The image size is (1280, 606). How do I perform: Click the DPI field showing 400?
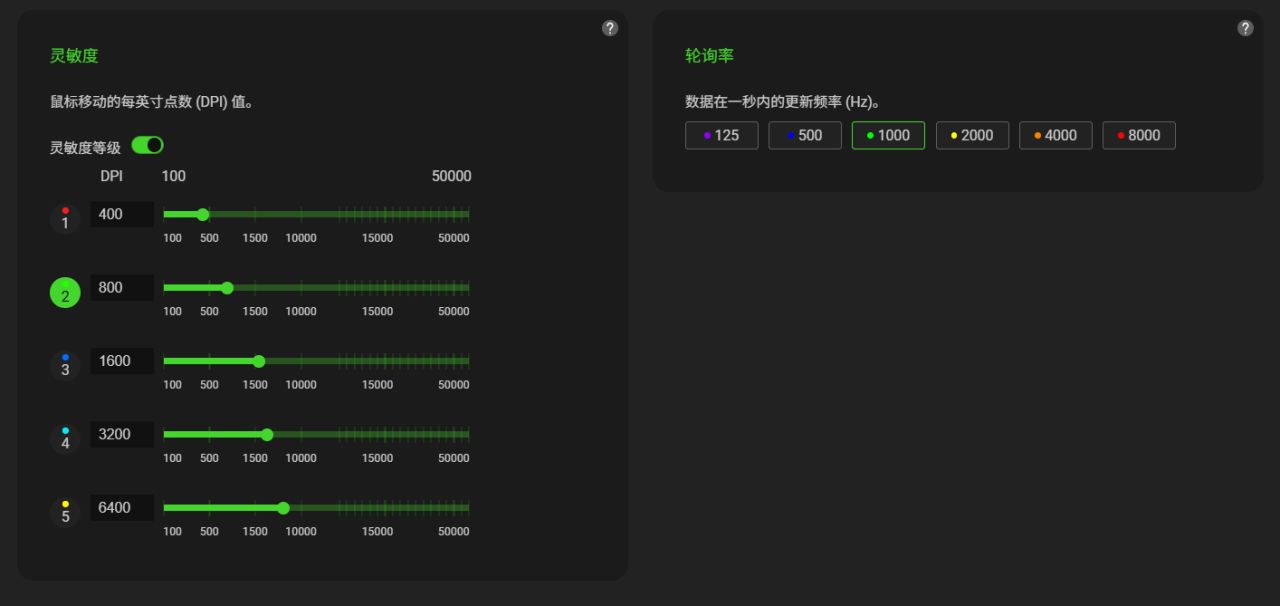[x=122, y=214]
